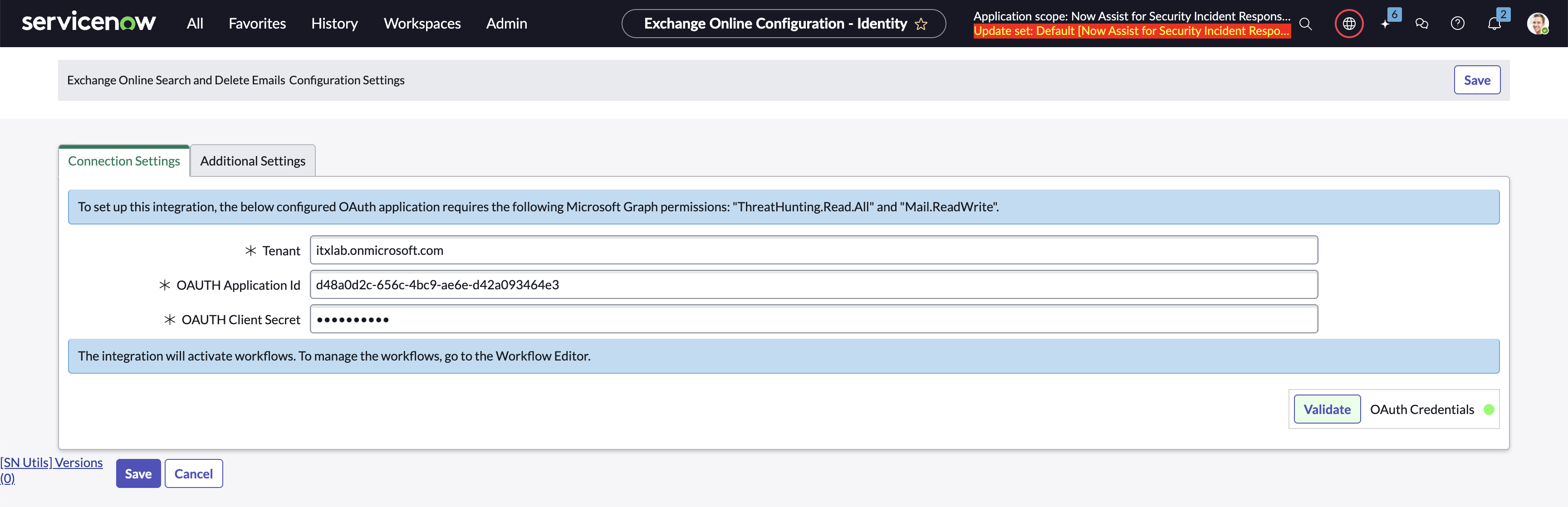Open the History menu
This screenshot has height=507, width=1568.
(x=334, y=24)
